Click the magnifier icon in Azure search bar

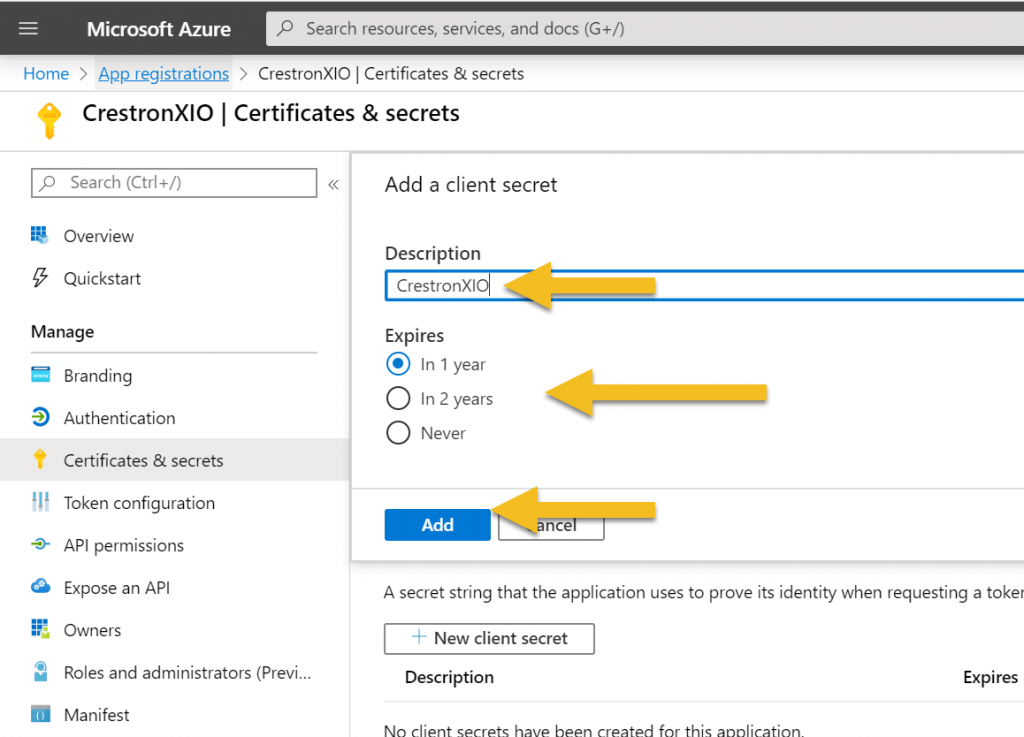pyautogui.click(x=285, y=28)
